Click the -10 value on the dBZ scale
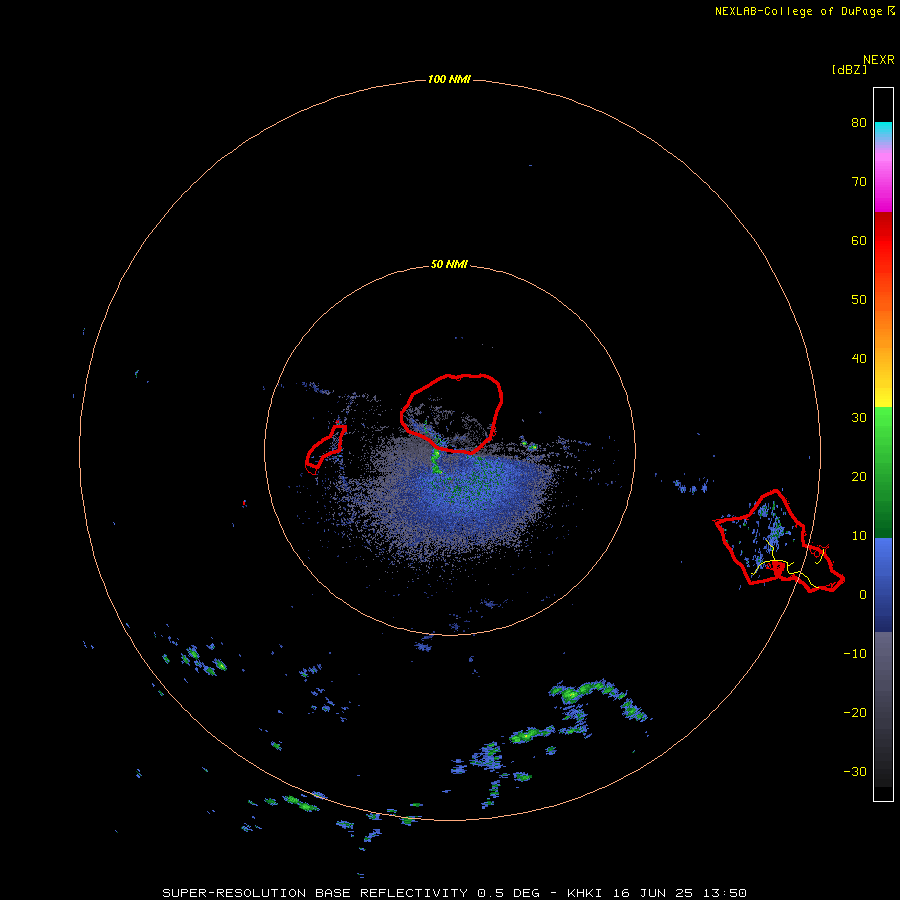This screenshot has width=900, height=900. tap(855, 654)
